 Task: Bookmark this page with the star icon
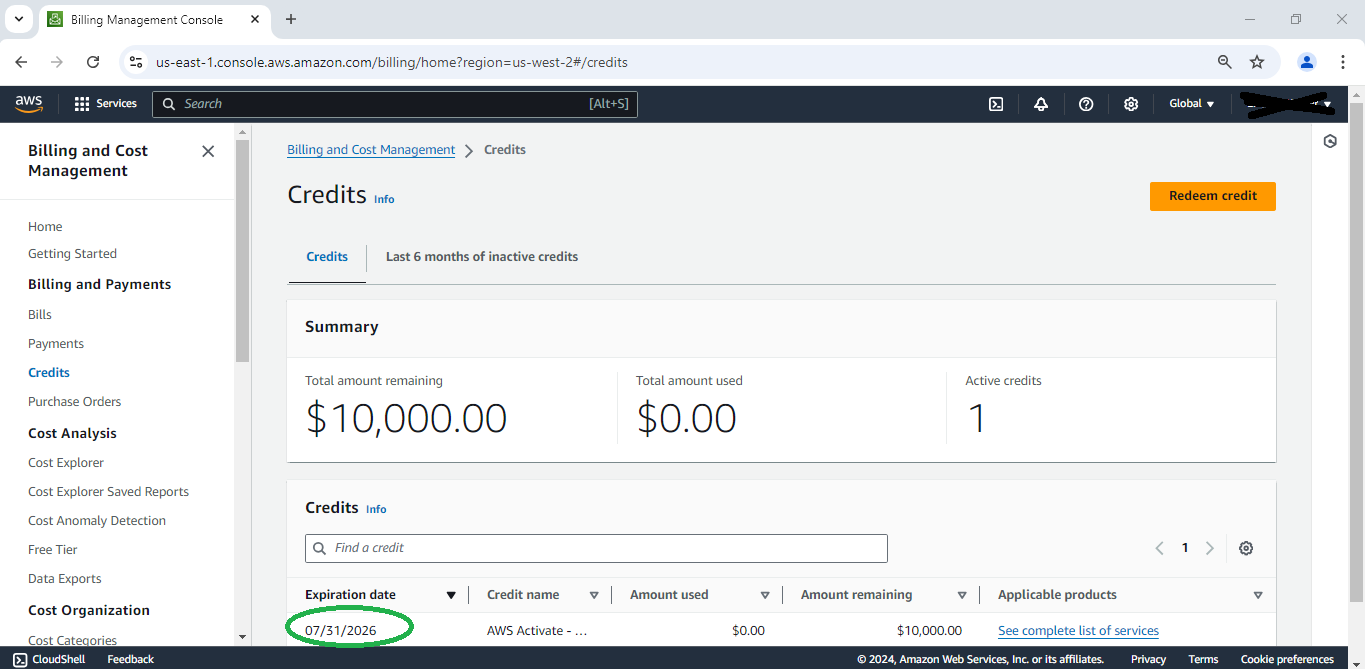click(1257, 62)
